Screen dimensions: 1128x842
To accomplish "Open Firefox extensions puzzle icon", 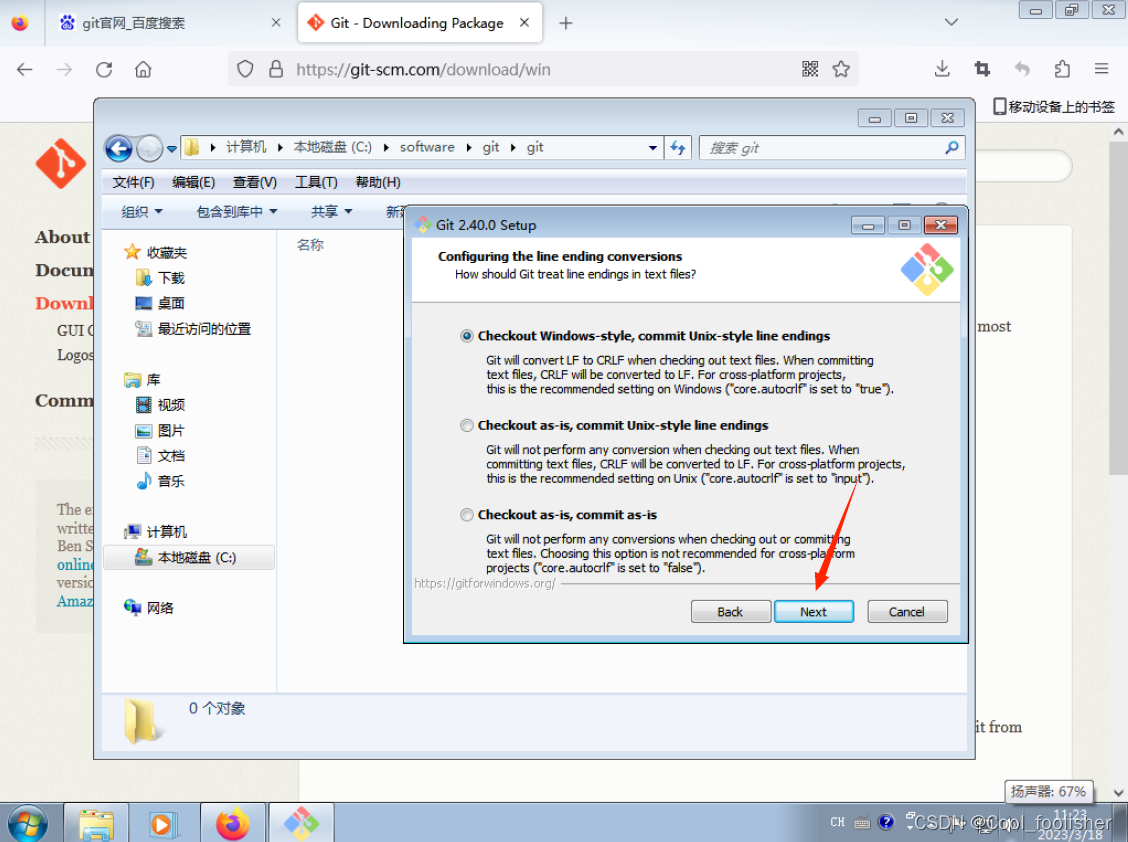I will point(1062,69).
